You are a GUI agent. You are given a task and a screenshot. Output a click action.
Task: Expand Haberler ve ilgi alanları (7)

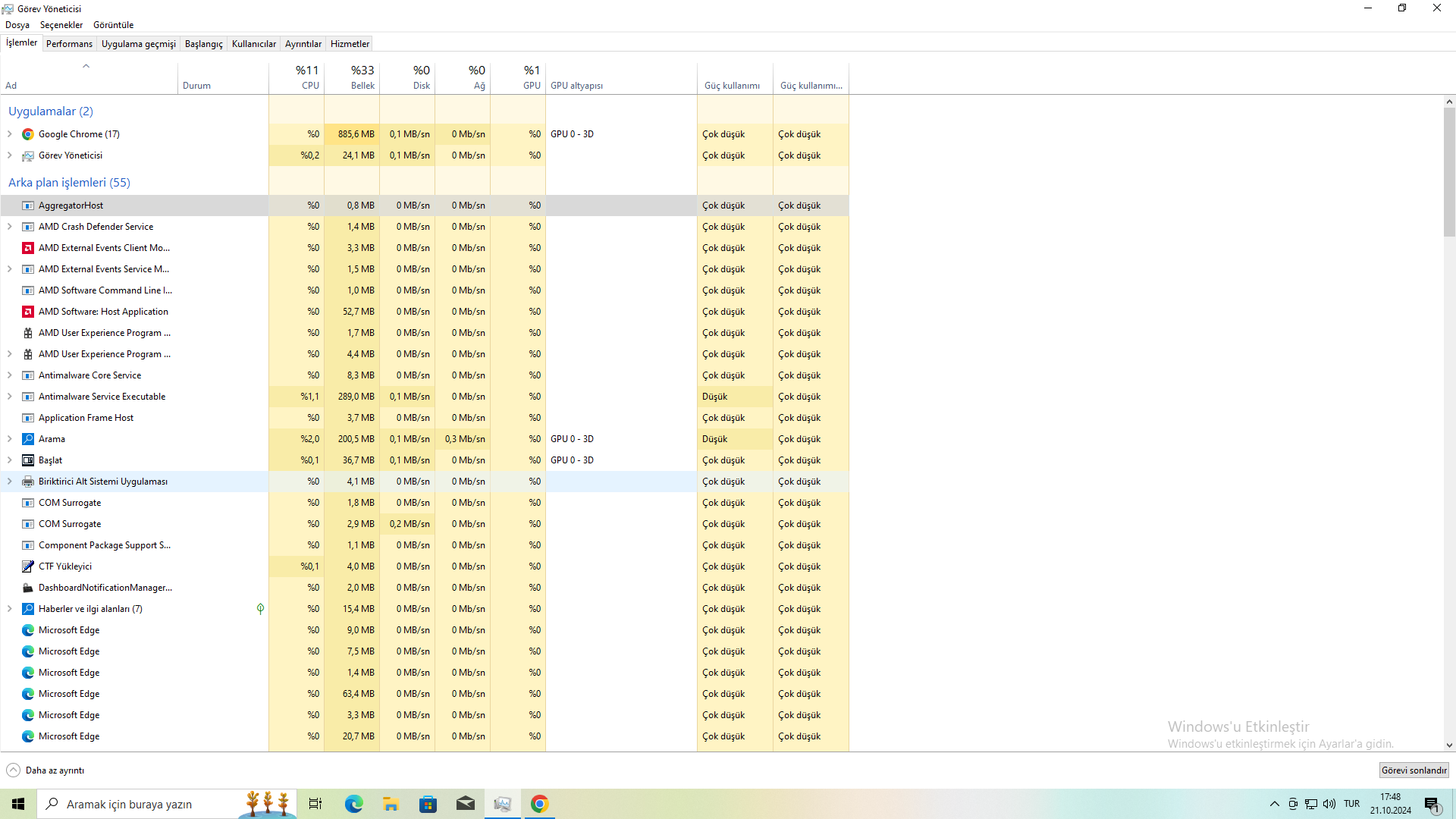(9, 609)
